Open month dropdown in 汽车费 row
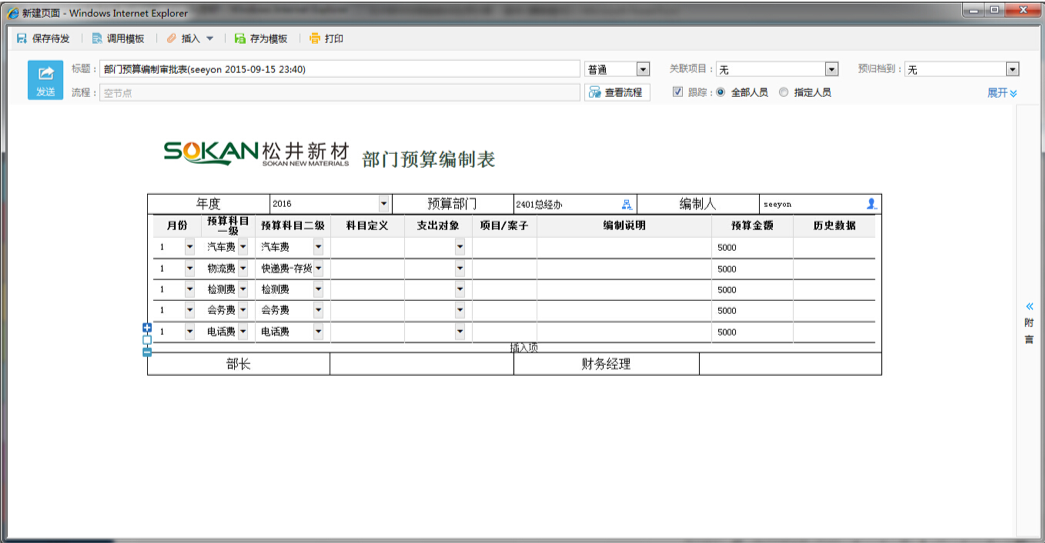The height and width of the screenshot is (543, 1045). click(x=190, y=247)
